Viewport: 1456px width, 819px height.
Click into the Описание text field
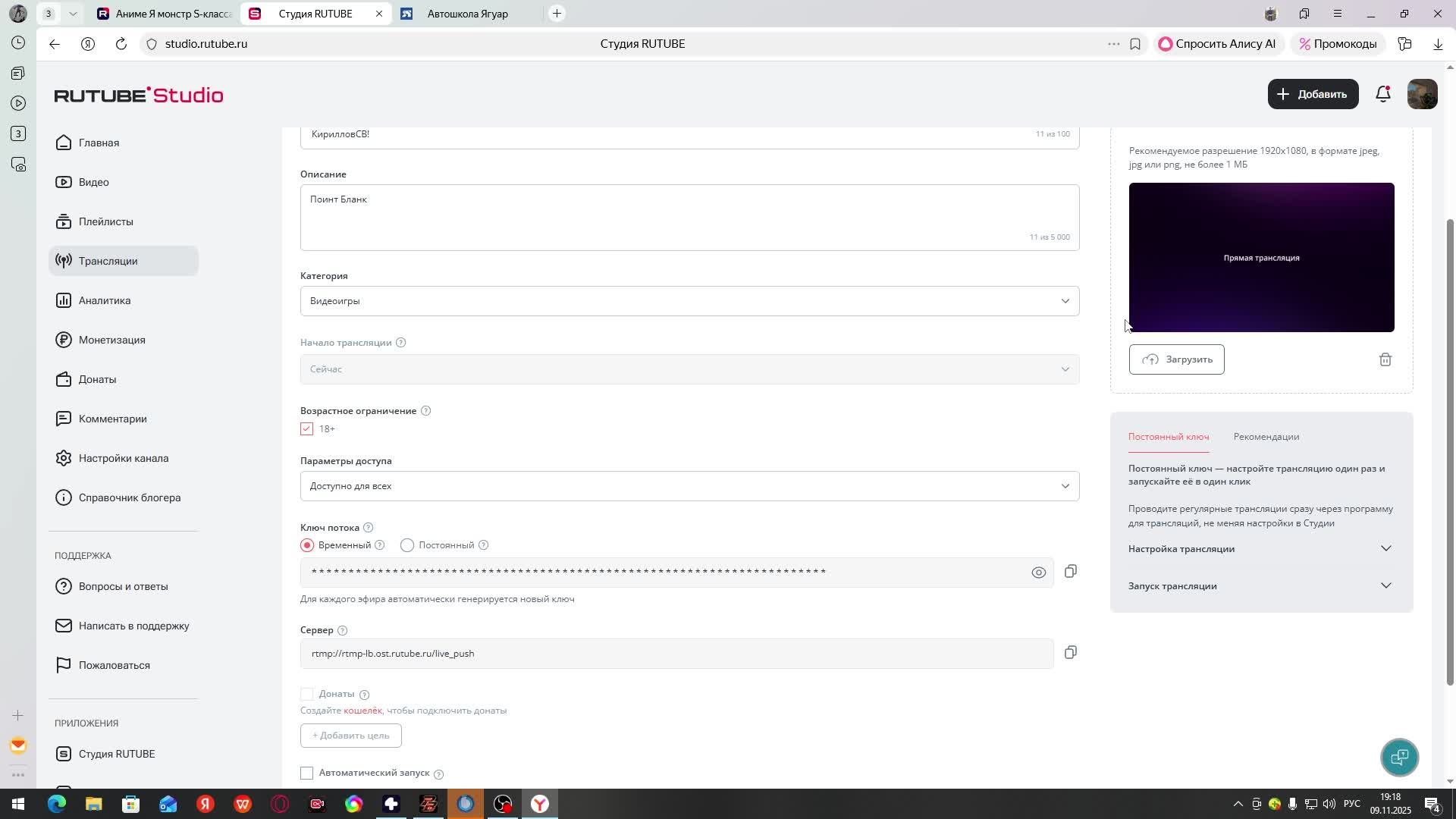coord(689,217)
